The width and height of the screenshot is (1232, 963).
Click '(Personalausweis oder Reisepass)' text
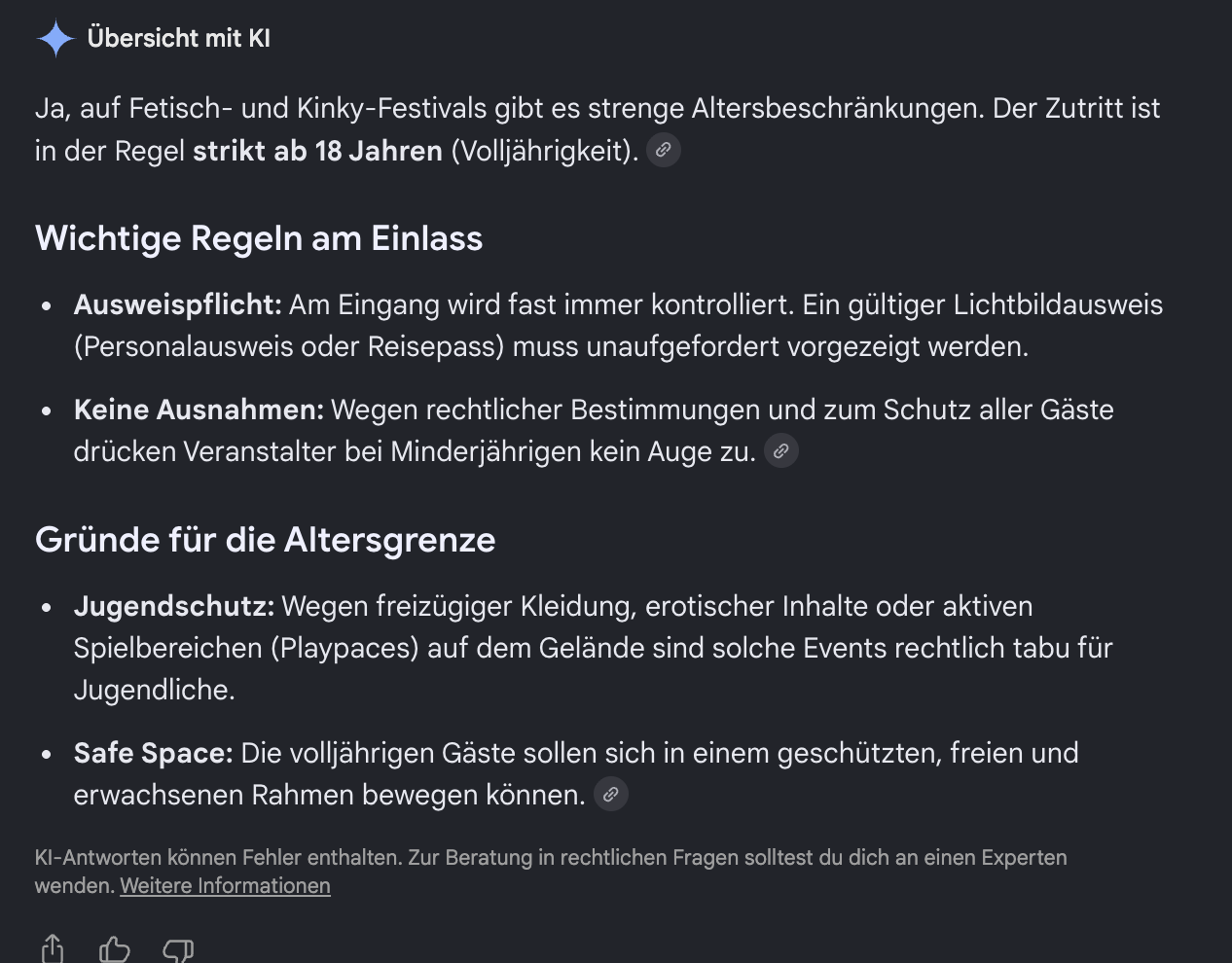pyautogui.click(x=289, y=346)
